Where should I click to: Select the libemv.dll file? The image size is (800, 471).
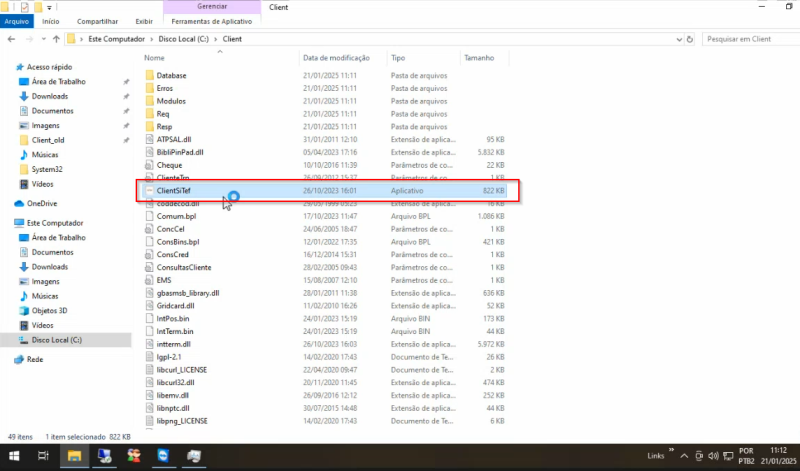click(172, 395)
